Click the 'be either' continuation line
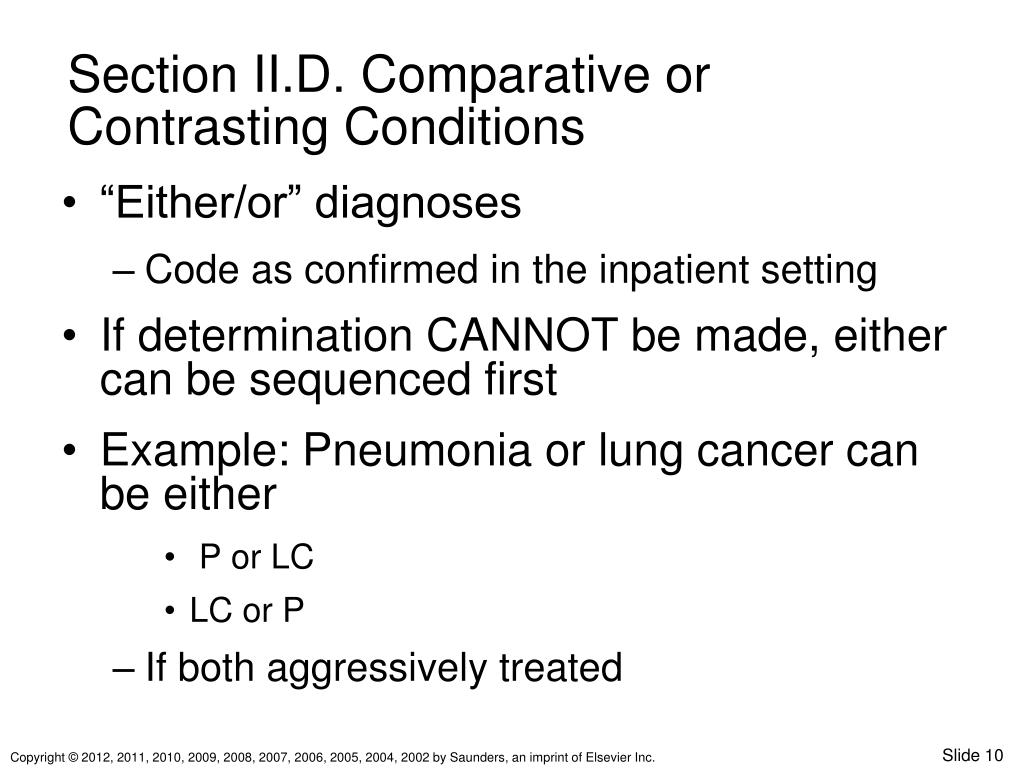The height and width of the screenshot is (768, 1024). click(188, 494)
